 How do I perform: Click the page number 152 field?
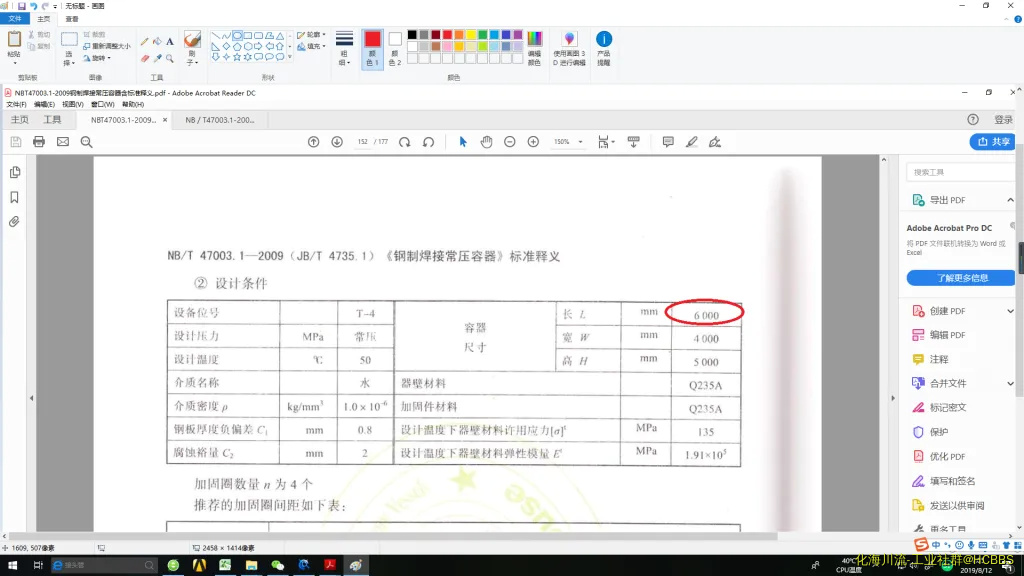click(362, 142)
